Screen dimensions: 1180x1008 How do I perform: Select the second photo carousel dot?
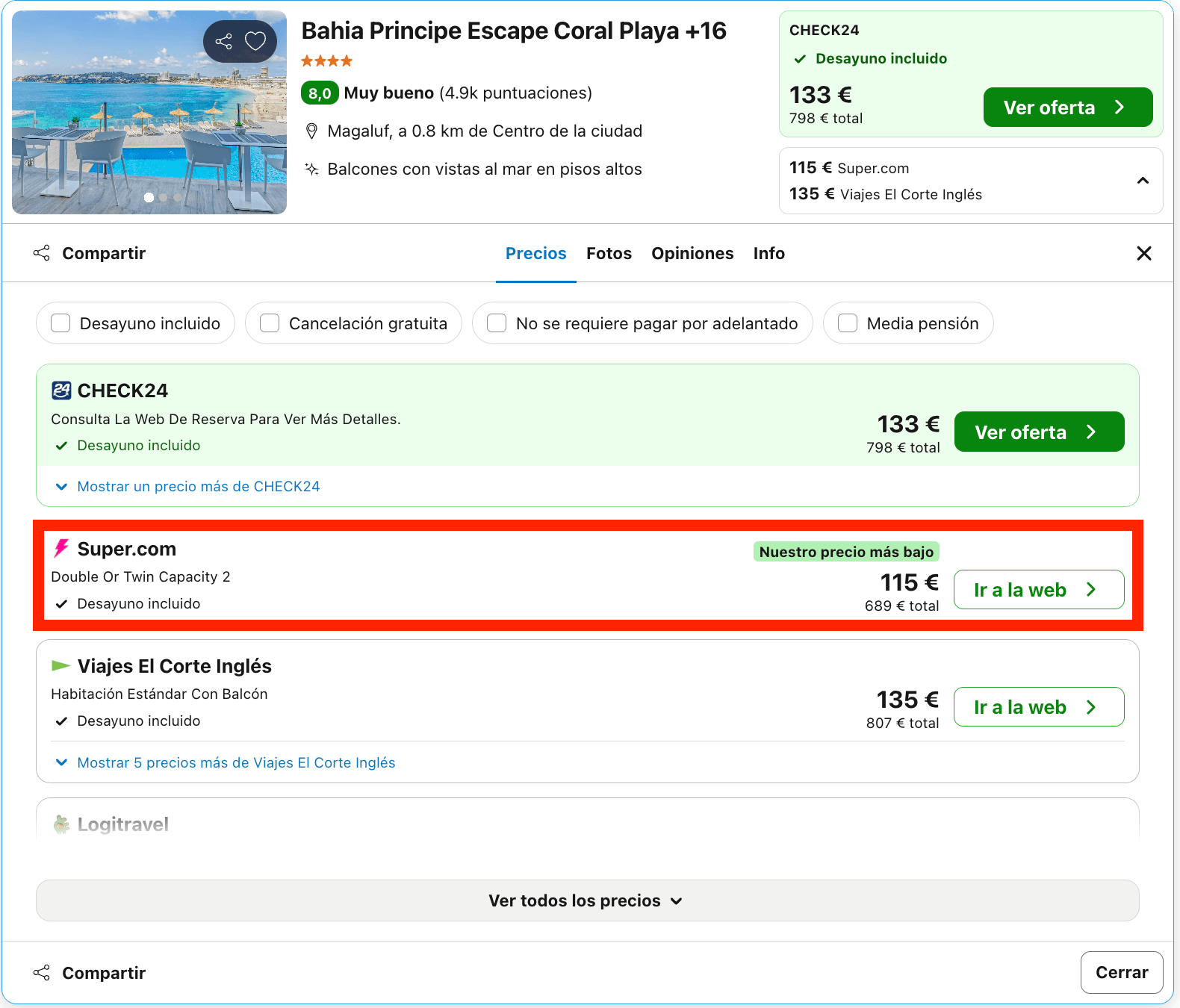coord(163,198)
